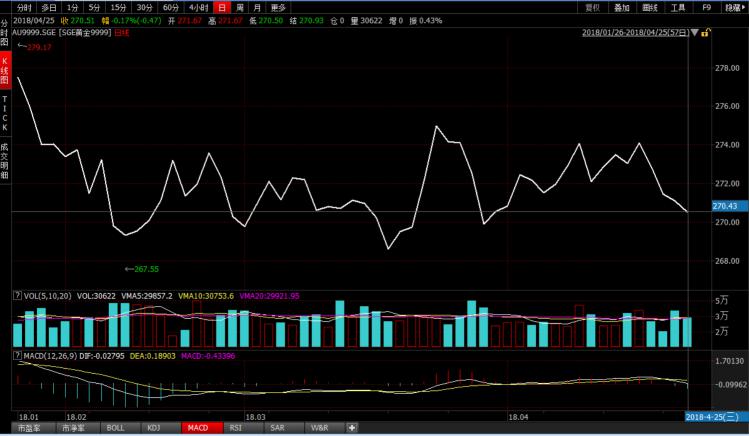749x436 pixels.
Task: Select the 15分 interval tab
Action: (x=118, y=7)
